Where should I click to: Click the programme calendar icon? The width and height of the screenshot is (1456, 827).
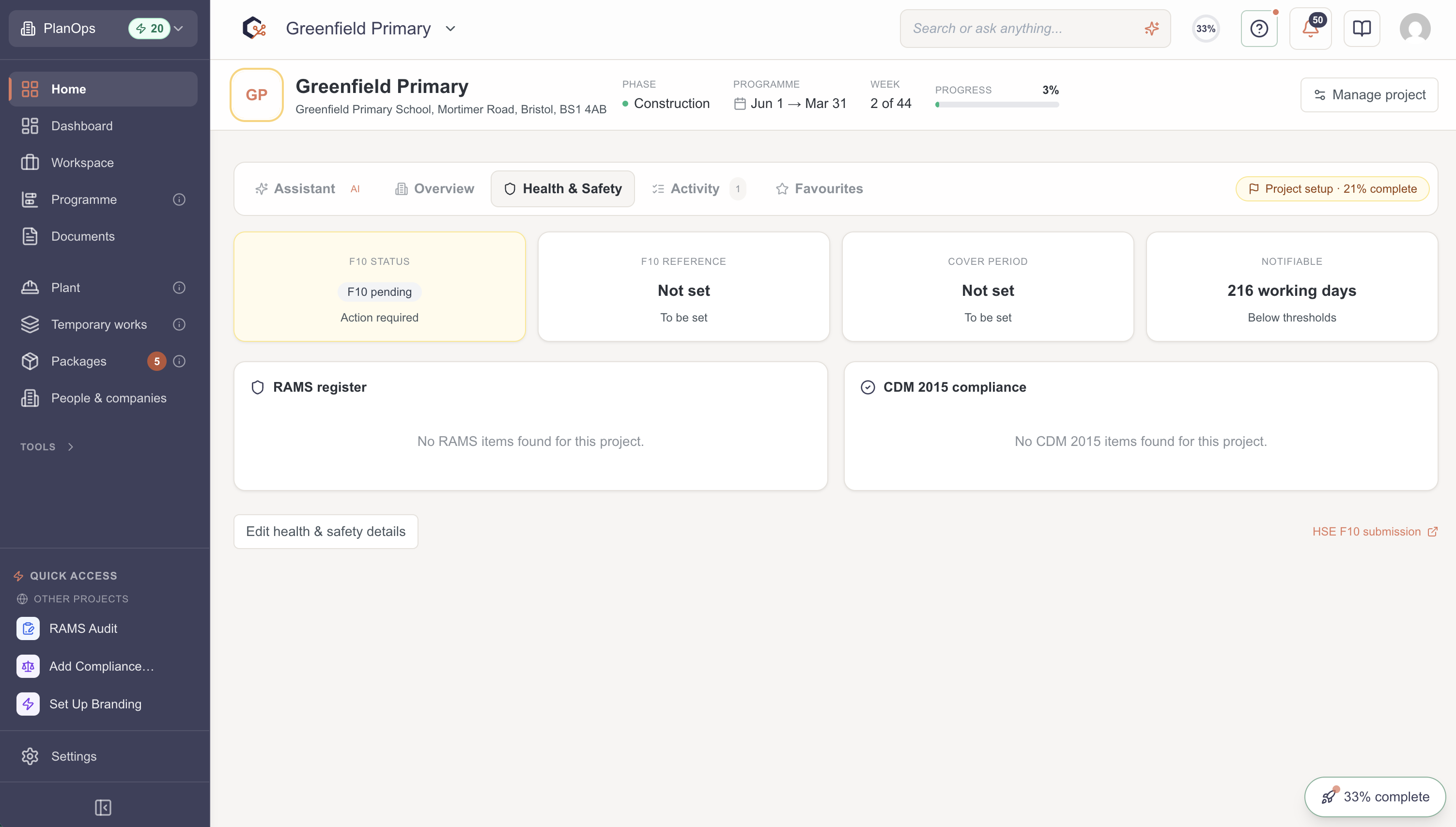(x=740, y=104)
